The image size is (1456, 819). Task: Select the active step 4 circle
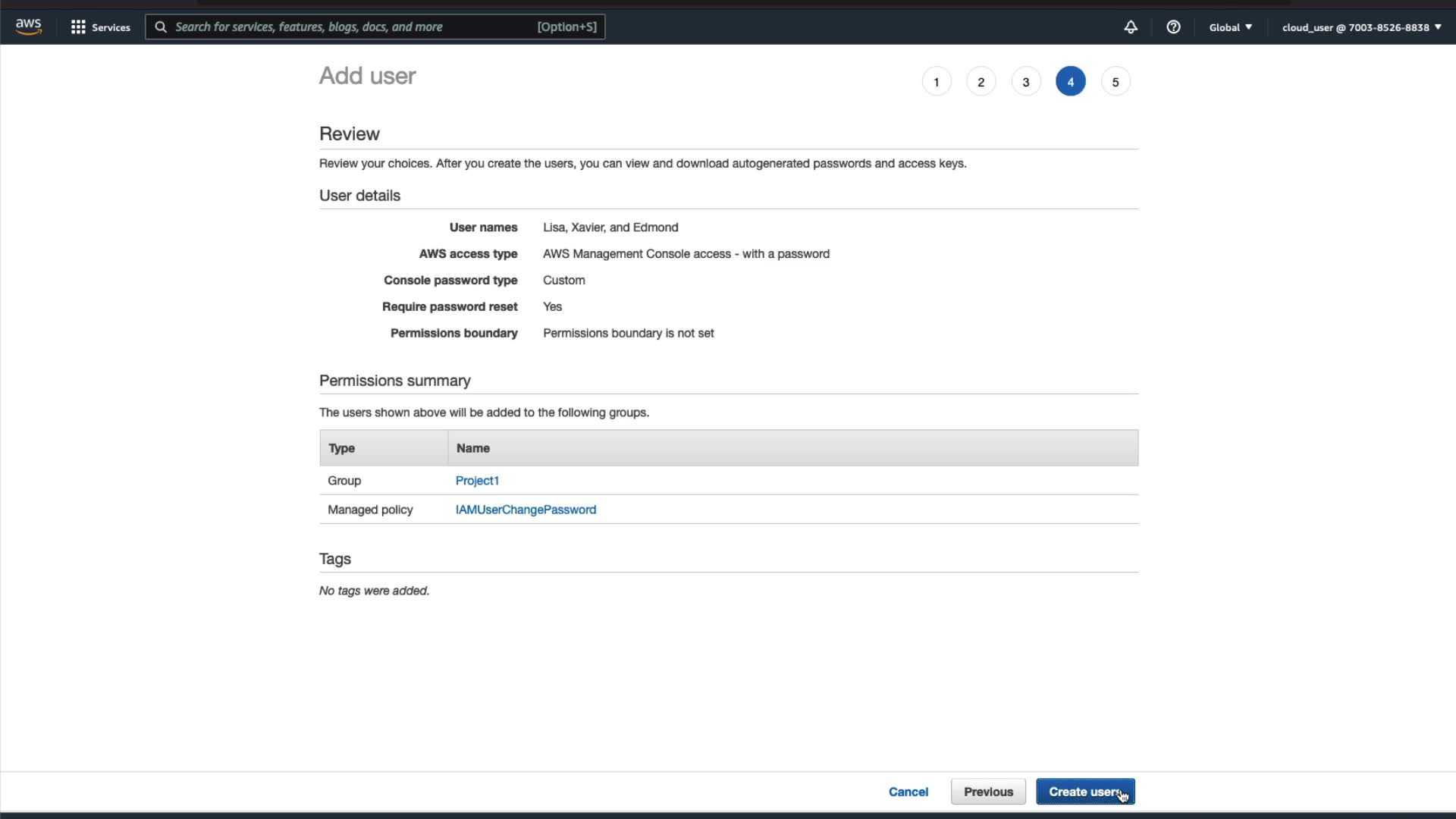tap(1070, 82)
